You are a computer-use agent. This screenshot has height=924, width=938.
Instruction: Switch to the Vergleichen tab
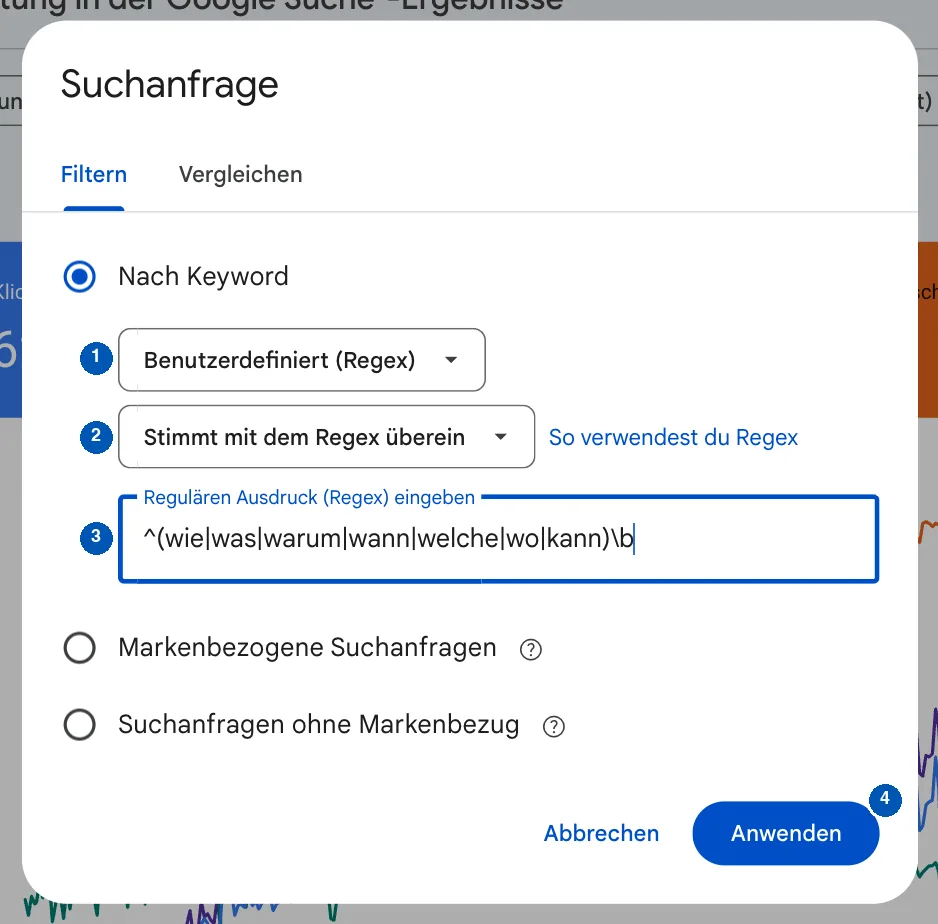(x=240, y=175)
